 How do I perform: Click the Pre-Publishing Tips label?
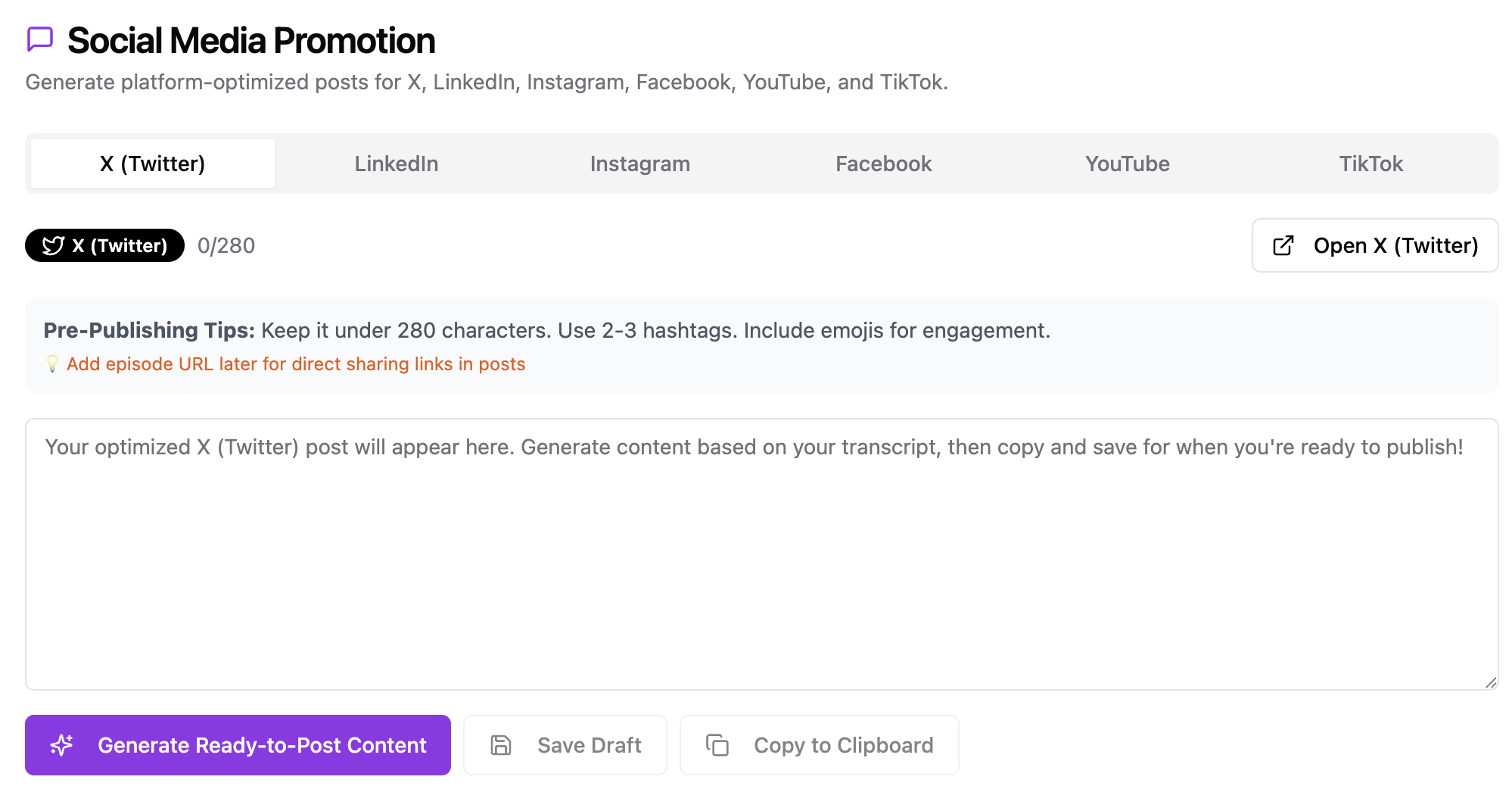click(149, 330)
